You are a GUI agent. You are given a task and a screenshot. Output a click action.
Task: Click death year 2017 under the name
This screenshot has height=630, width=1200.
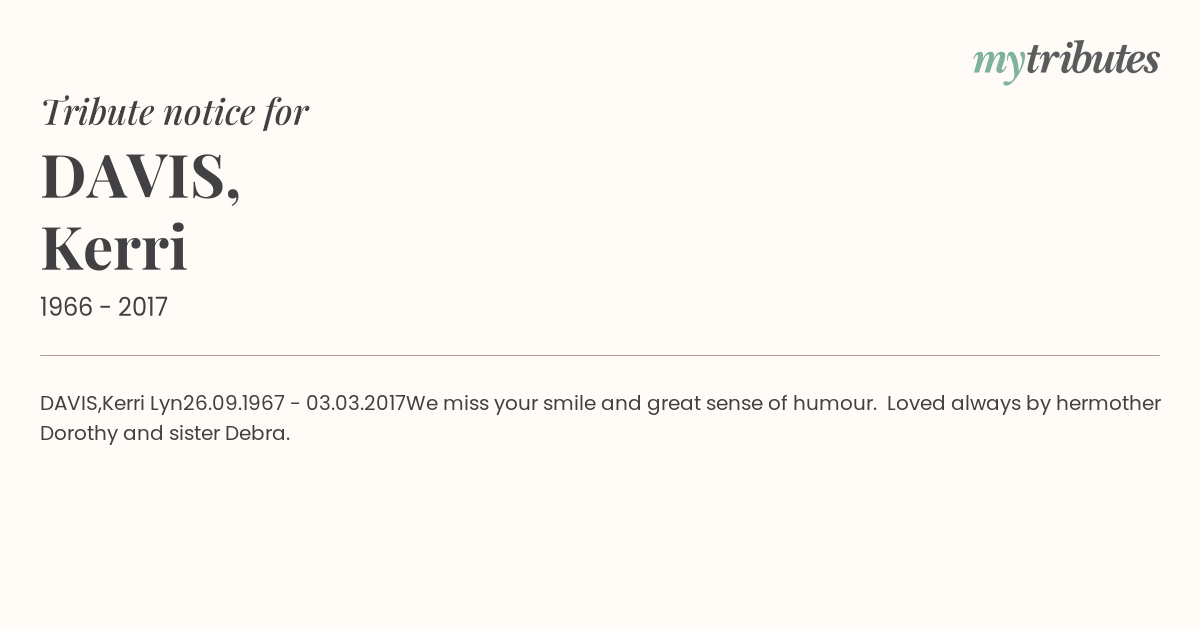(143, 308)
